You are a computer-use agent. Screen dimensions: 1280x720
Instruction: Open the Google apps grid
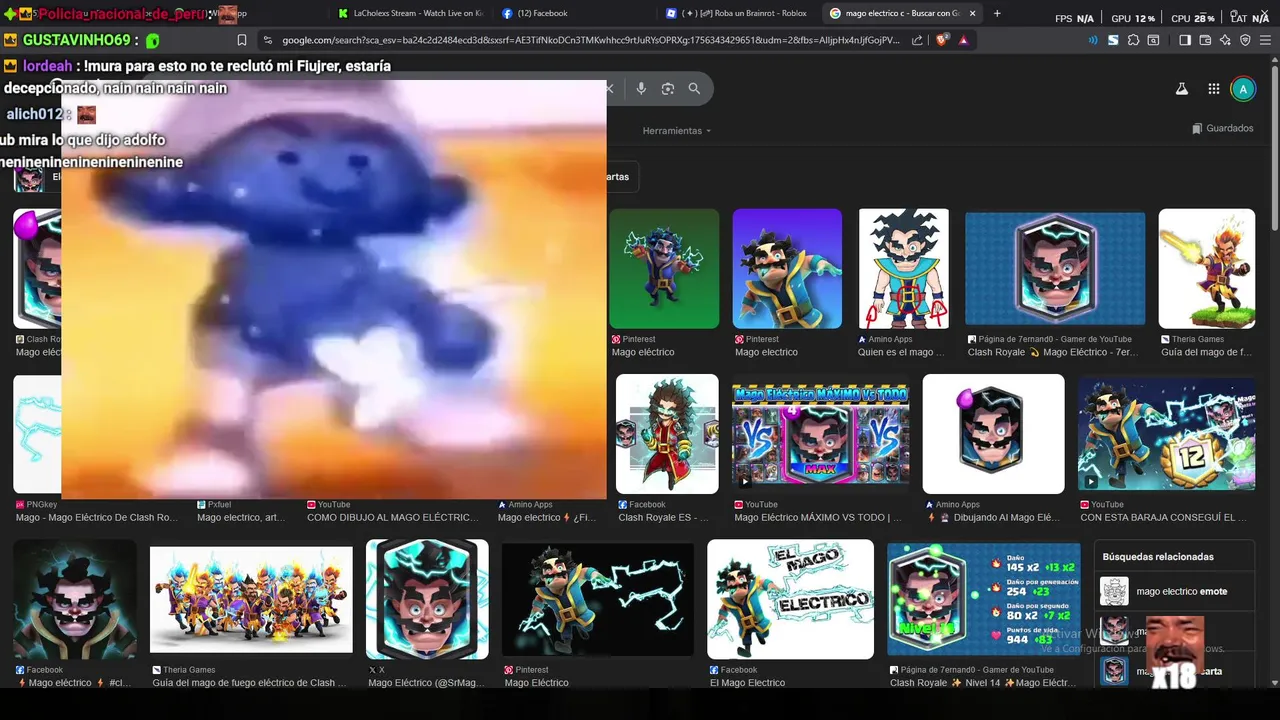1213,88
